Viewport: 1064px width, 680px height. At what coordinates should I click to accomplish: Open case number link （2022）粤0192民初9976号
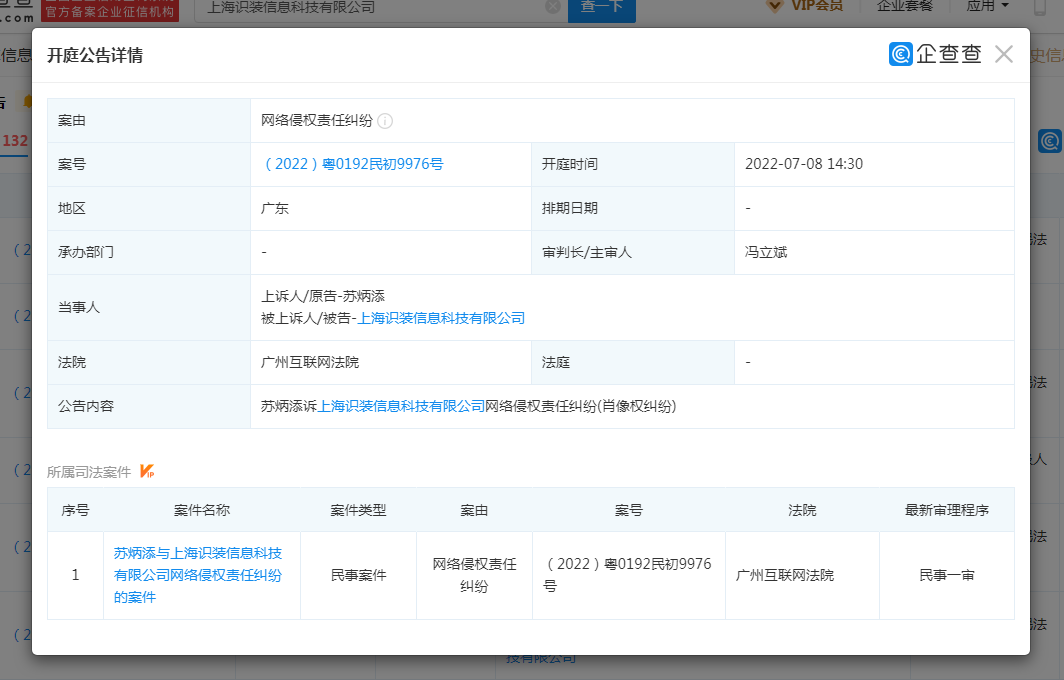click(x=352, y=164)
